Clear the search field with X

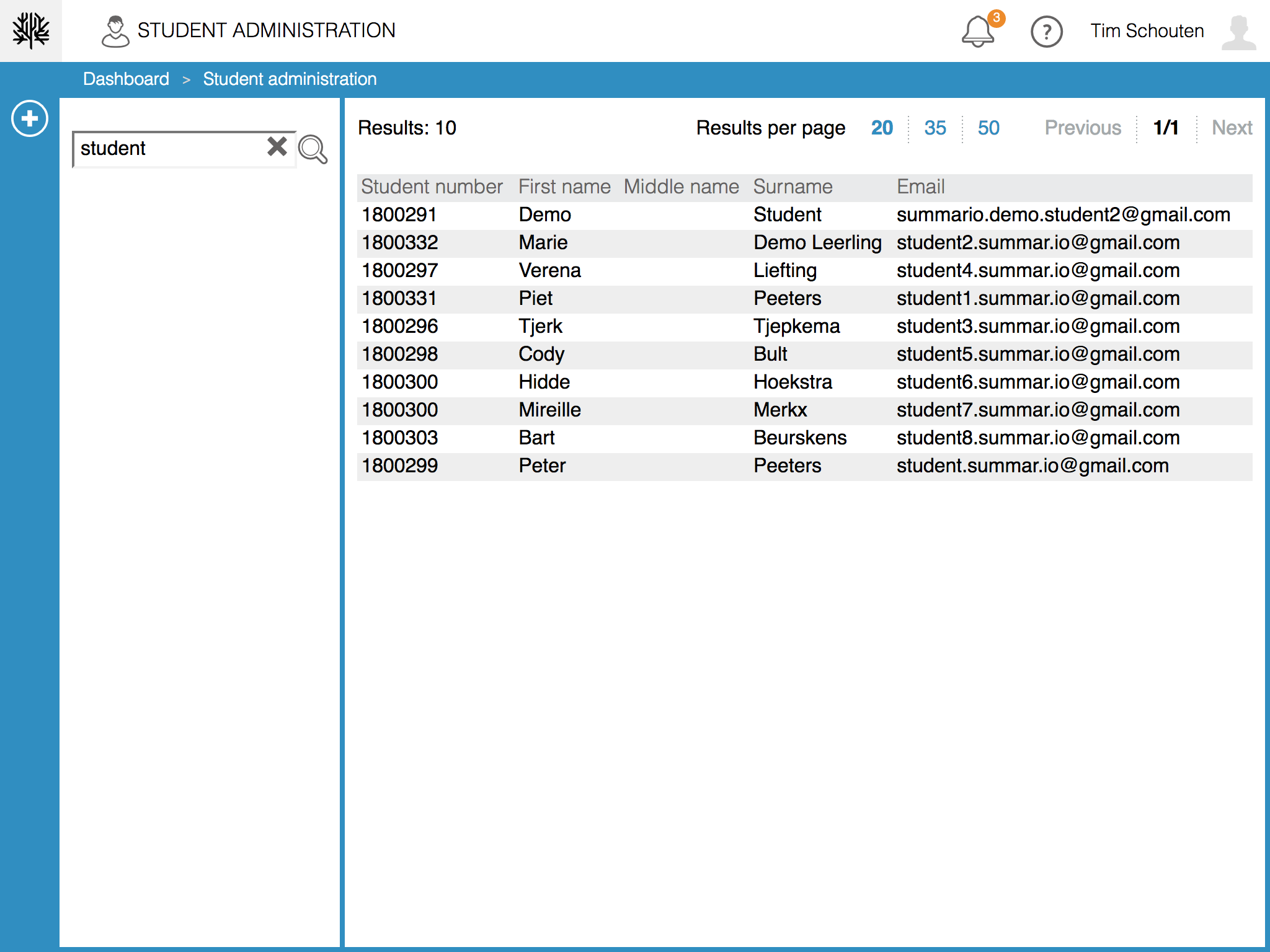point(277,147)
